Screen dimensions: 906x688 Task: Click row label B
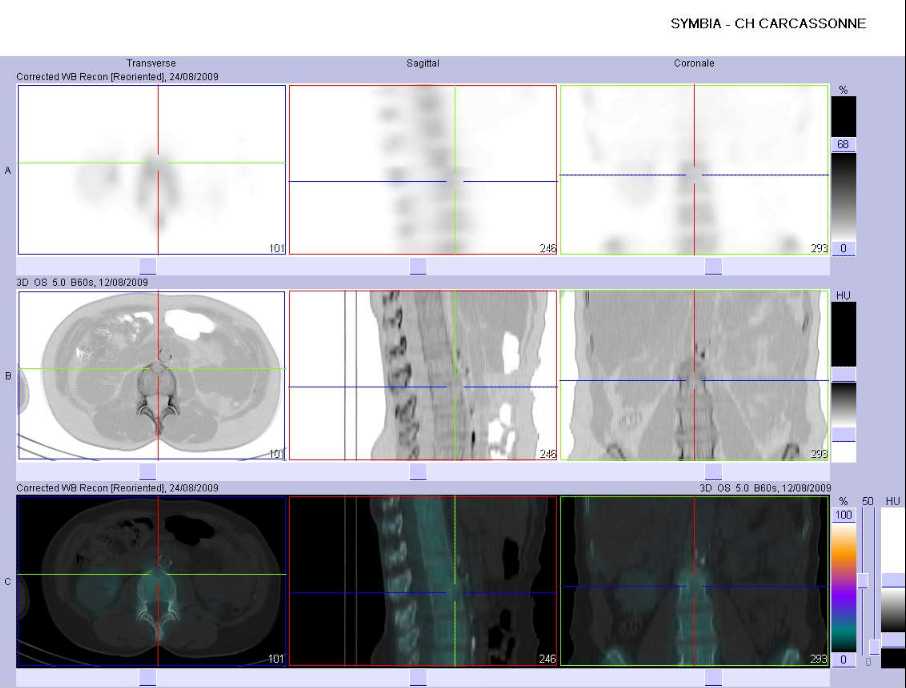pyautogui.click(x=8, y=376)
